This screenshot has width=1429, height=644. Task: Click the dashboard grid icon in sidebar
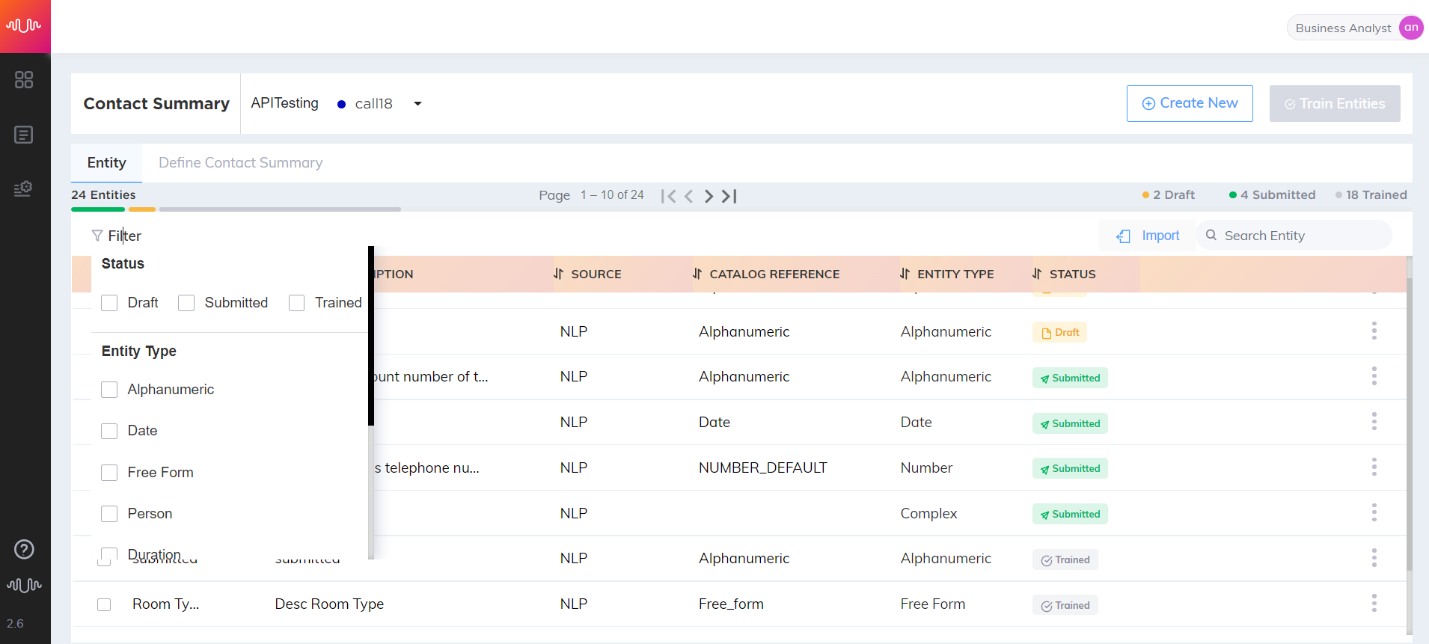tap(24, 80)
